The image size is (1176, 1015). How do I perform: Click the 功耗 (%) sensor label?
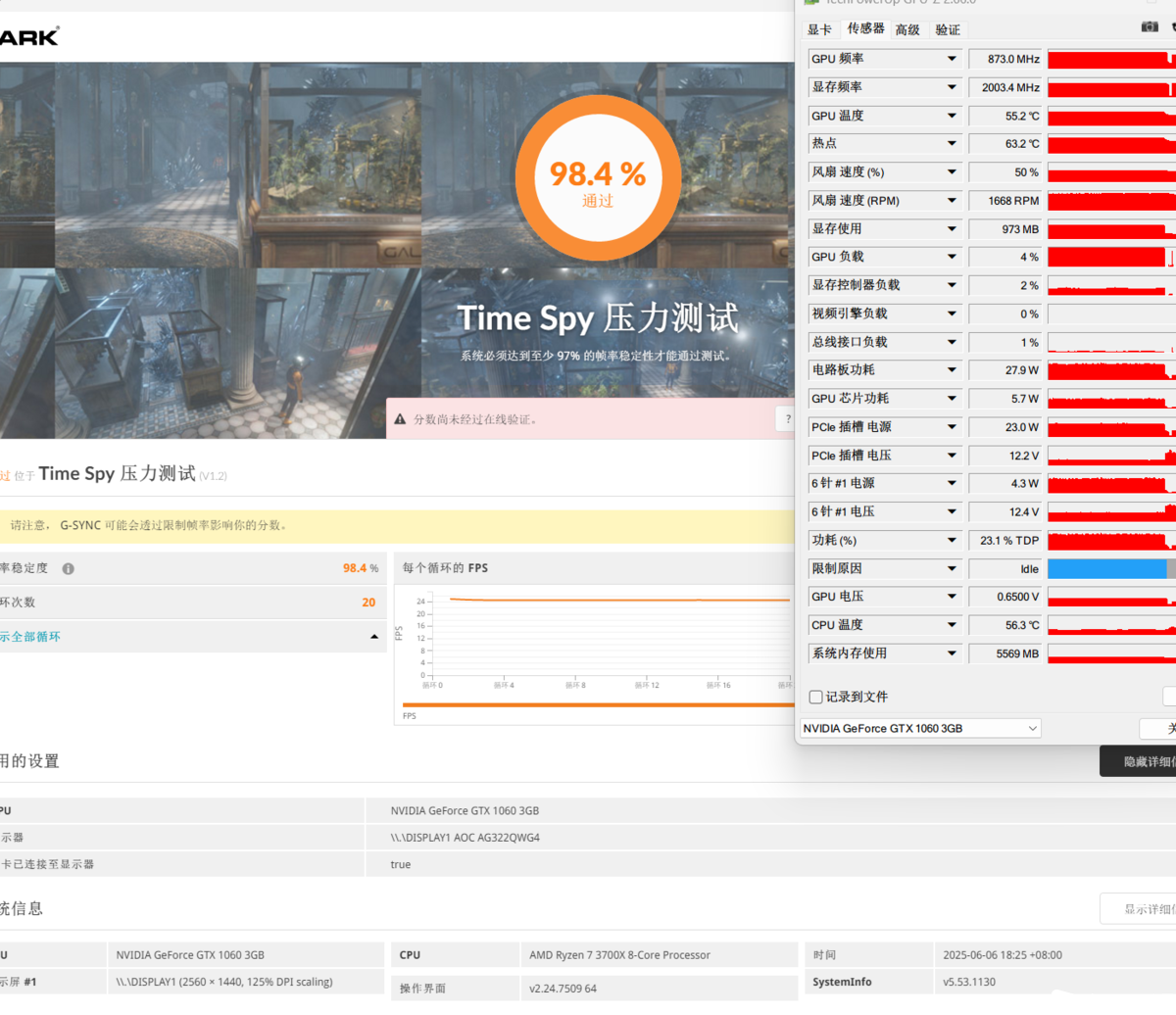click(834, 540)
